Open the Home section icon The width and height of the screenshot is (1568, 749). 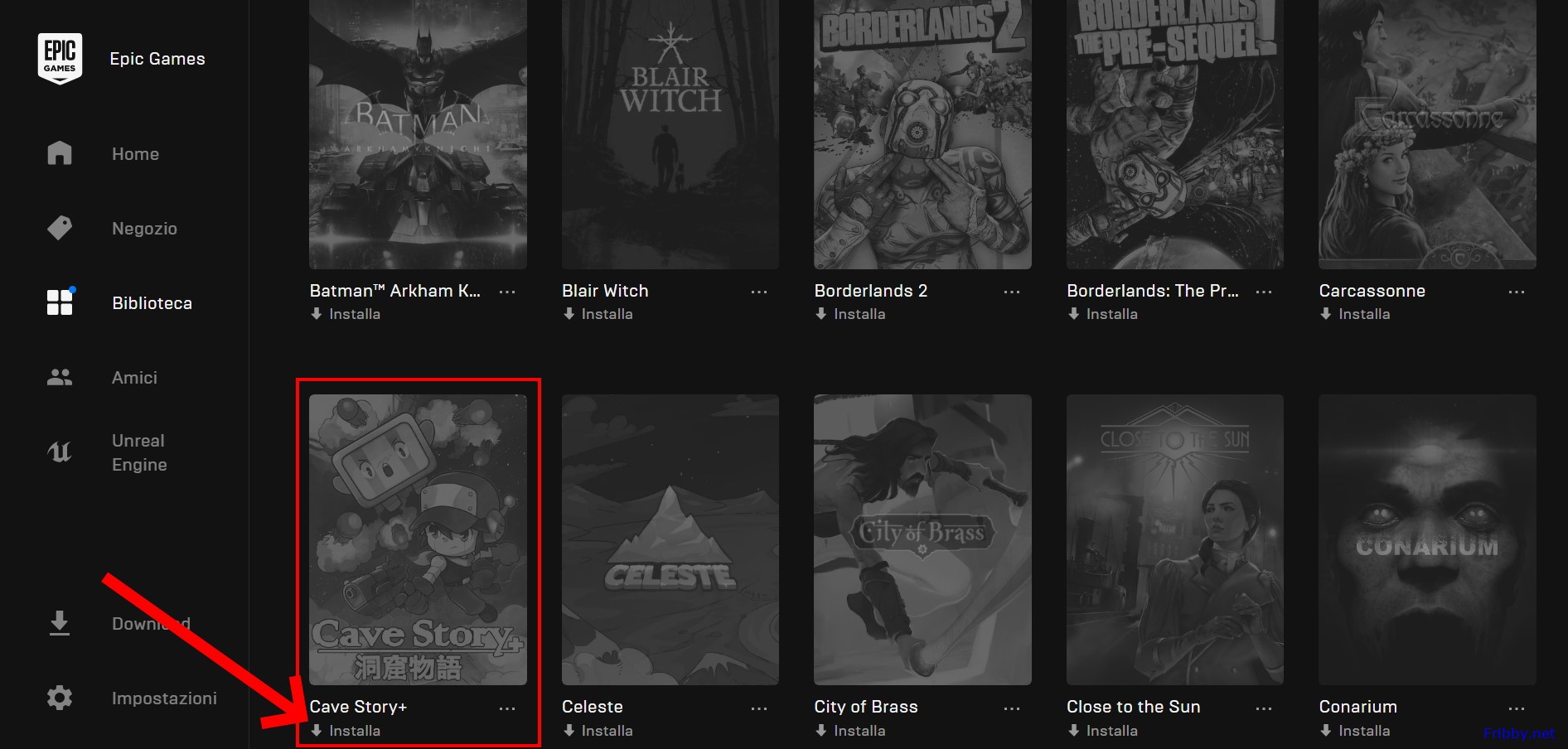[60, 153]
